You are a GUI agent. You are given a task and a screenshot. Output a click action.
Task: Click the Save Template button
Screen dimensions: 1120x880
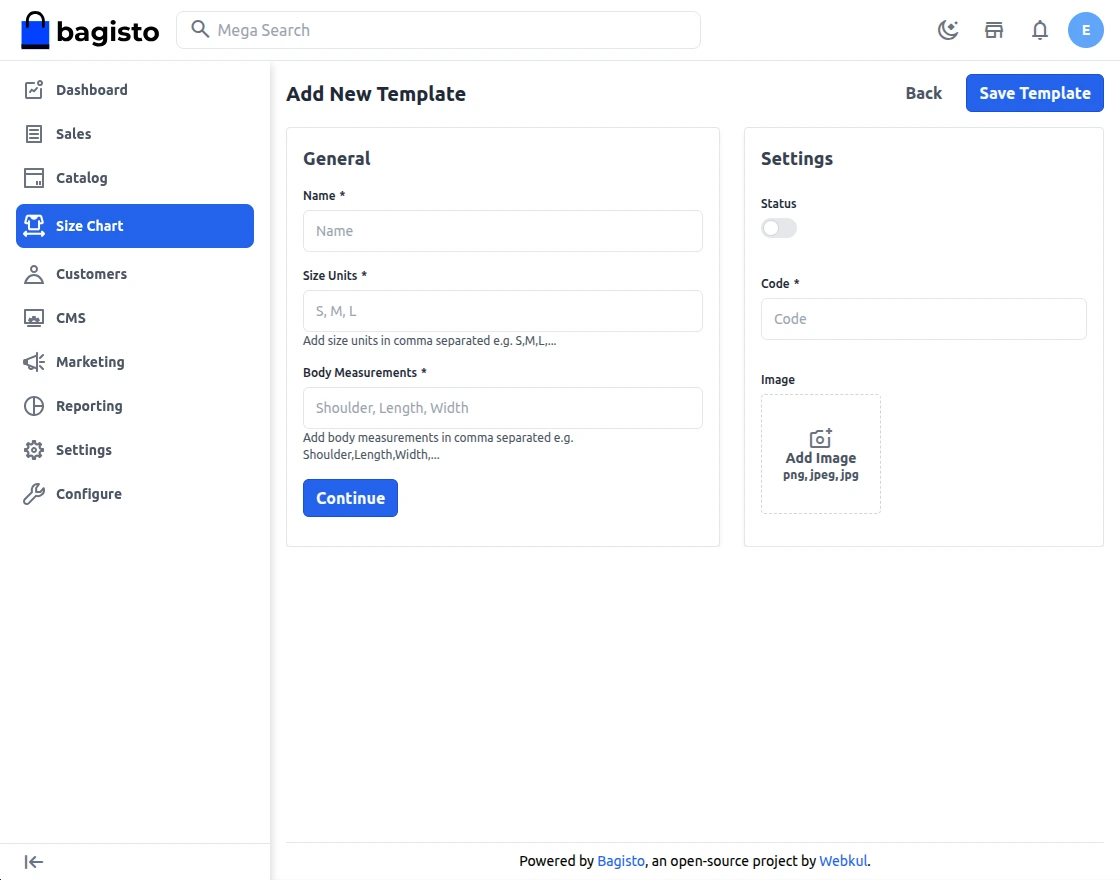coord(1034,93)
